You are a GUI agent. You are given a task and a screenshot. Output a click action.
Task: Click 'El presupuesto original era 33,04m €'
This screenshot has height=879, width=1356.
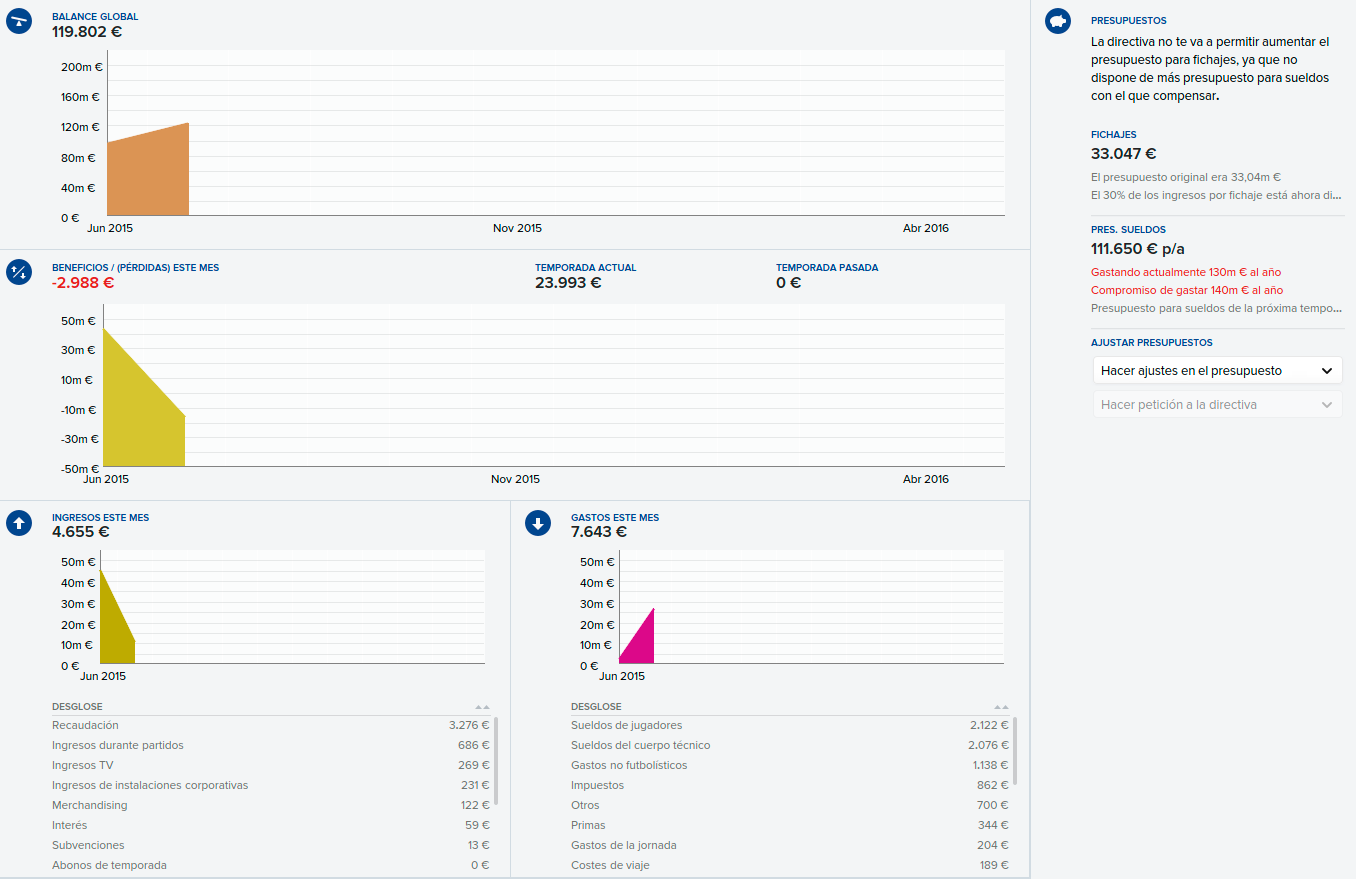coord(1186,177)
